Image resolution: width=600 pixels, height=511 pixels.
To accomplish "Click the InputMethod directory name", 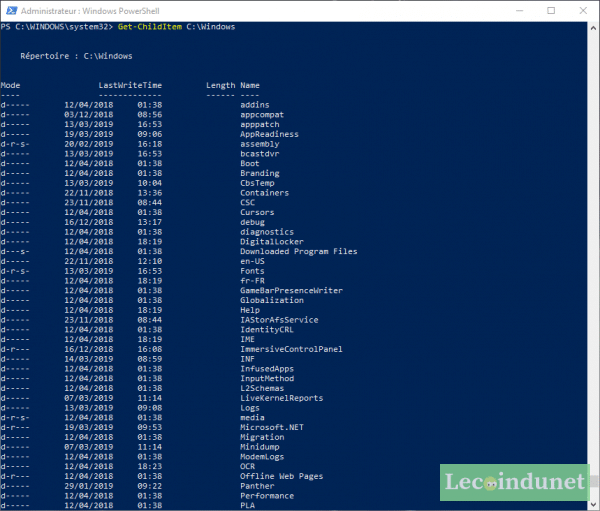I will [267, 378].
